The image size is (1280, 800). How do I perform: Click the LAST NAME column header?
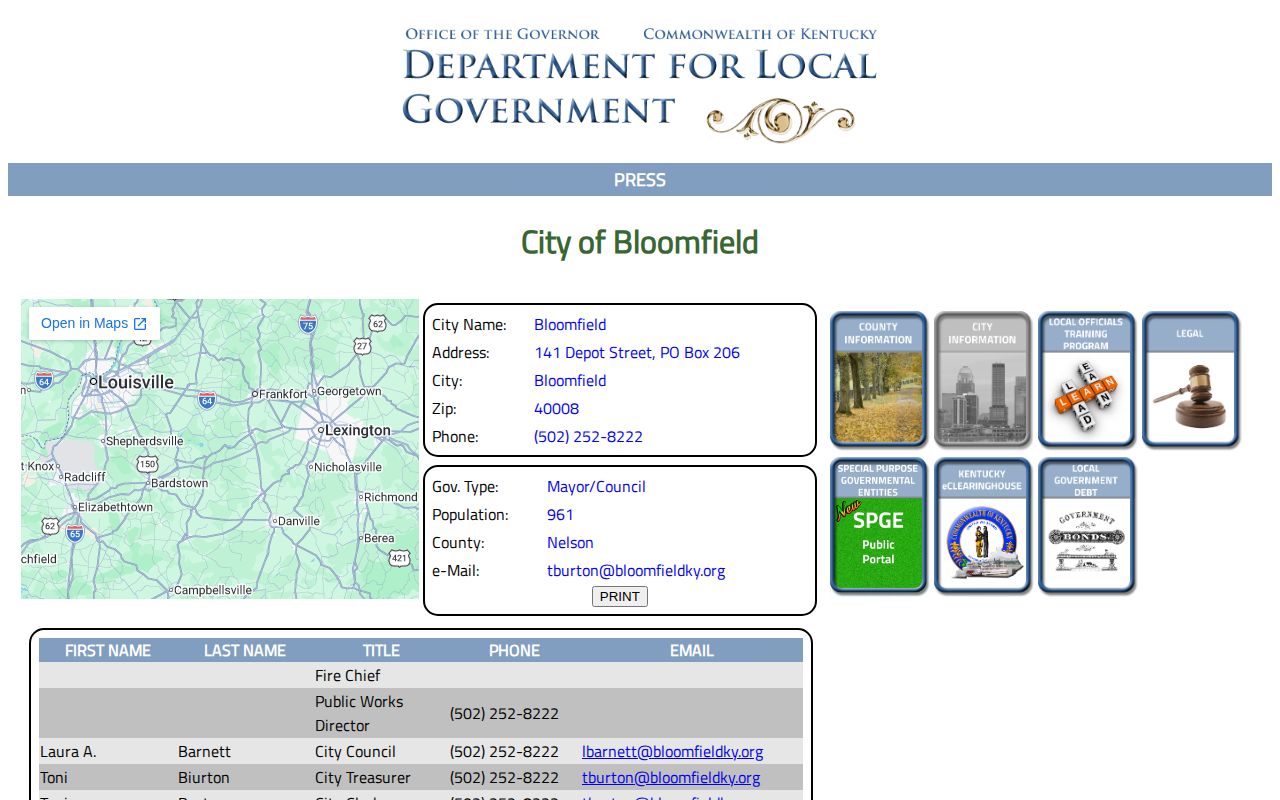coord(245,651)
